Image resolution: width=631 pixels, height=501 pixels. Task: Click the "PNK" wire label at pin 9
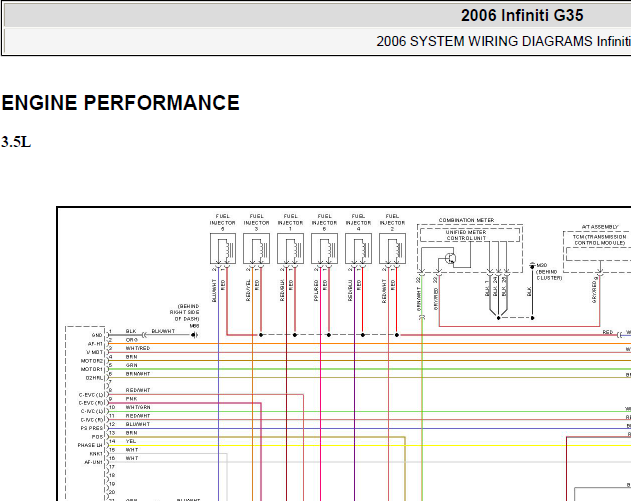131,399
